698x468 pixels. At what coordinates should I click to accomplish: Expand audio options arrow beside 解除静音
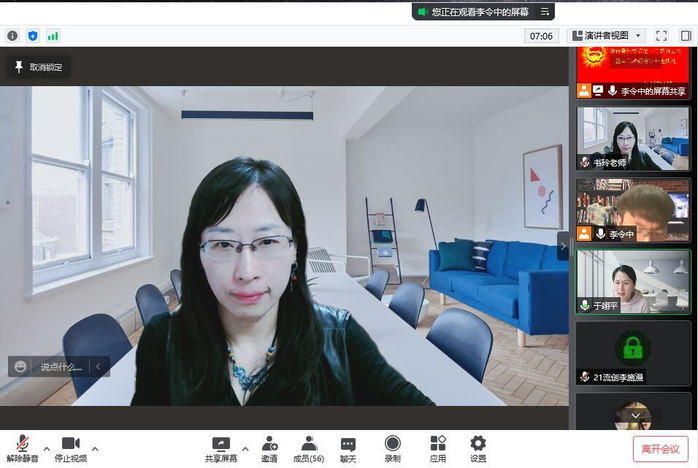pos(46,448)
